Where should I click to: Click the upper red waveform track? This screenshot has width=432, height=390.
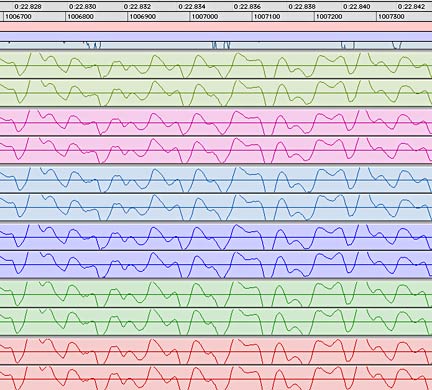pyautogui.click(x=216, y=351)
